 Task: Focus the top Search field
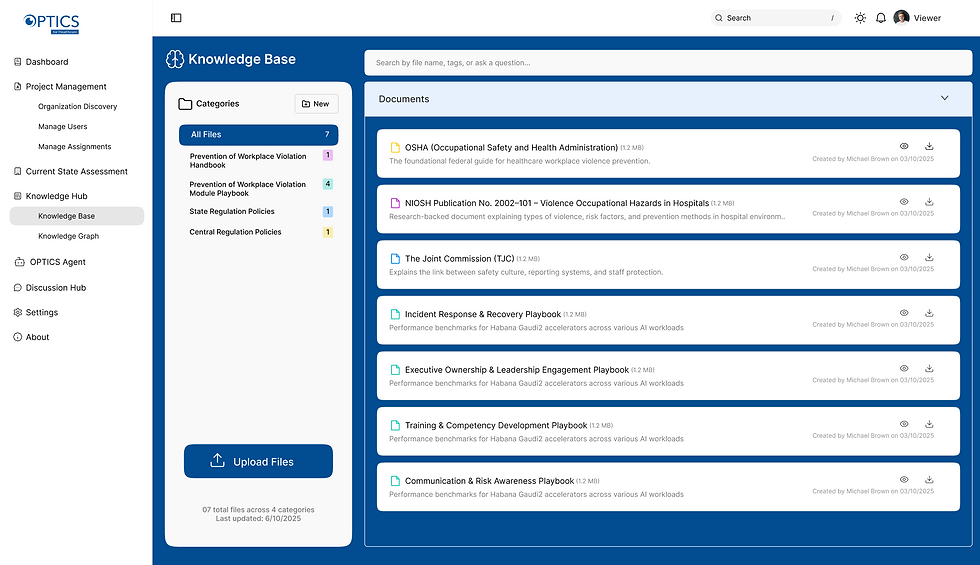coord(776,18)
